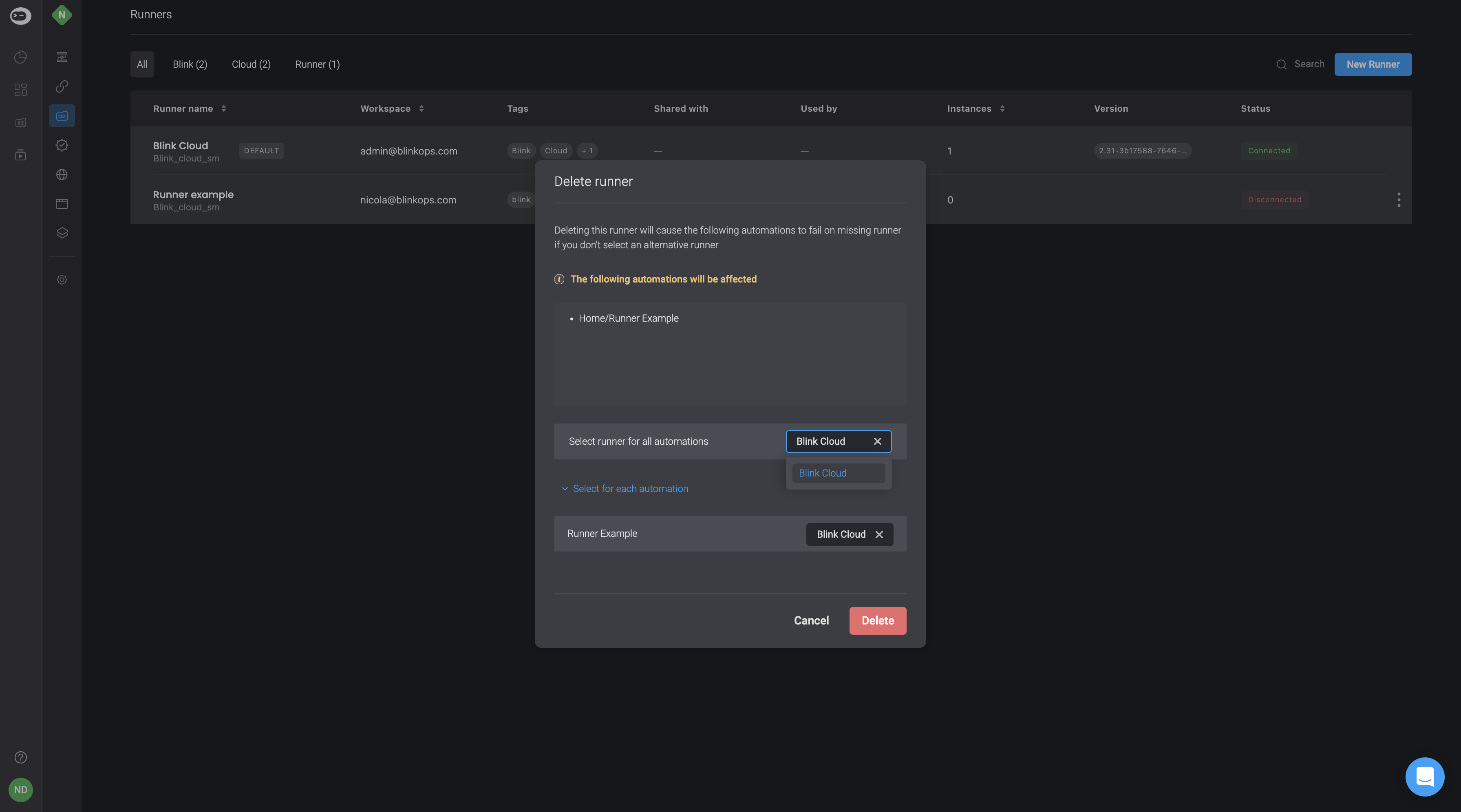The image size is (1461, 812).
Task: Click the globe icon in sidebar
Action: pos(62,174)
